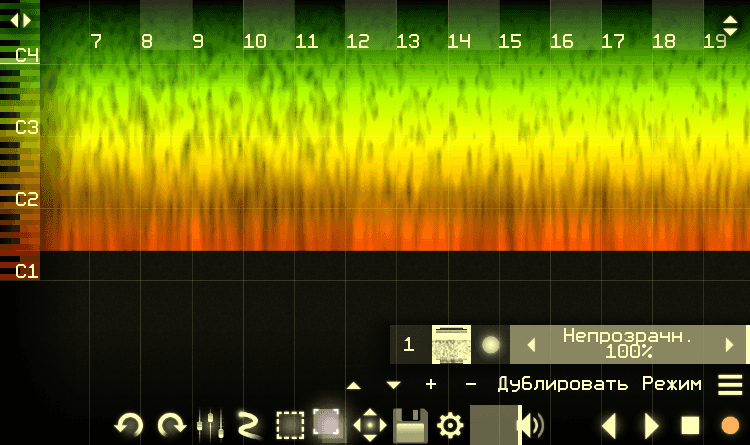The width and height of the screenshot is (750, 445).
Task: Open the hamburger layer menu
Action: 730,385
